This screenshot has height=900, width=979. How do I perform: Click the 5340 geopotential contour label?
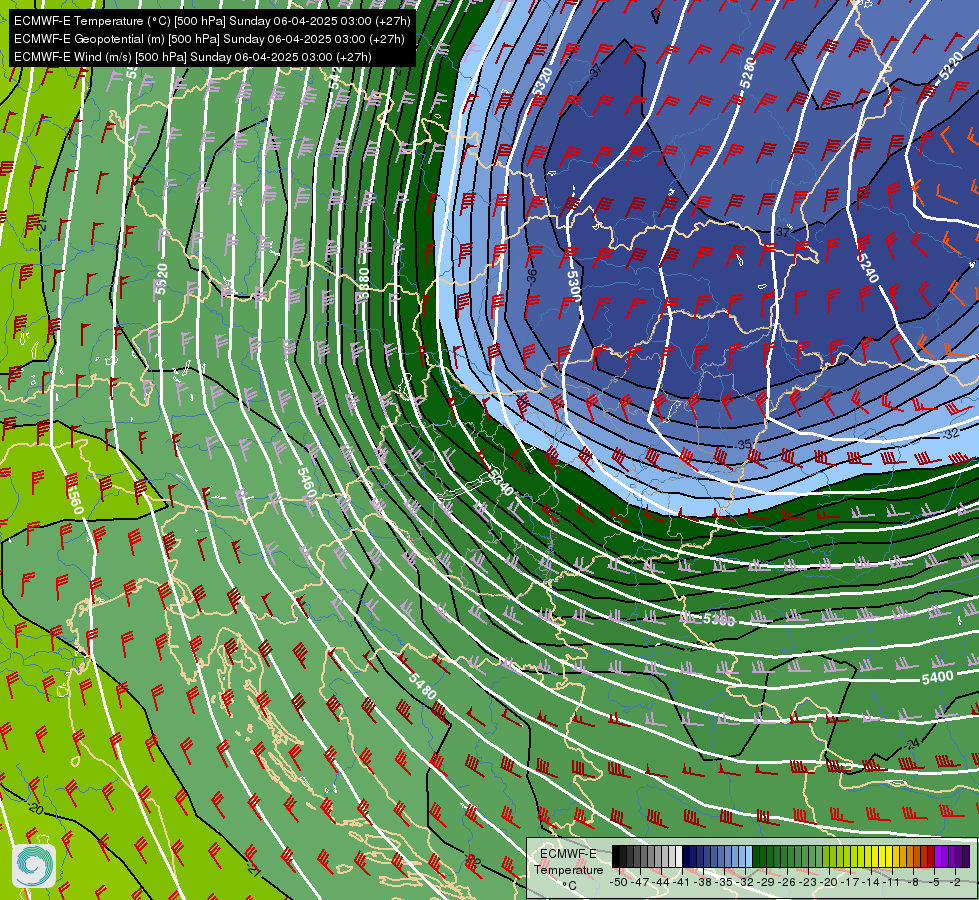500,482
